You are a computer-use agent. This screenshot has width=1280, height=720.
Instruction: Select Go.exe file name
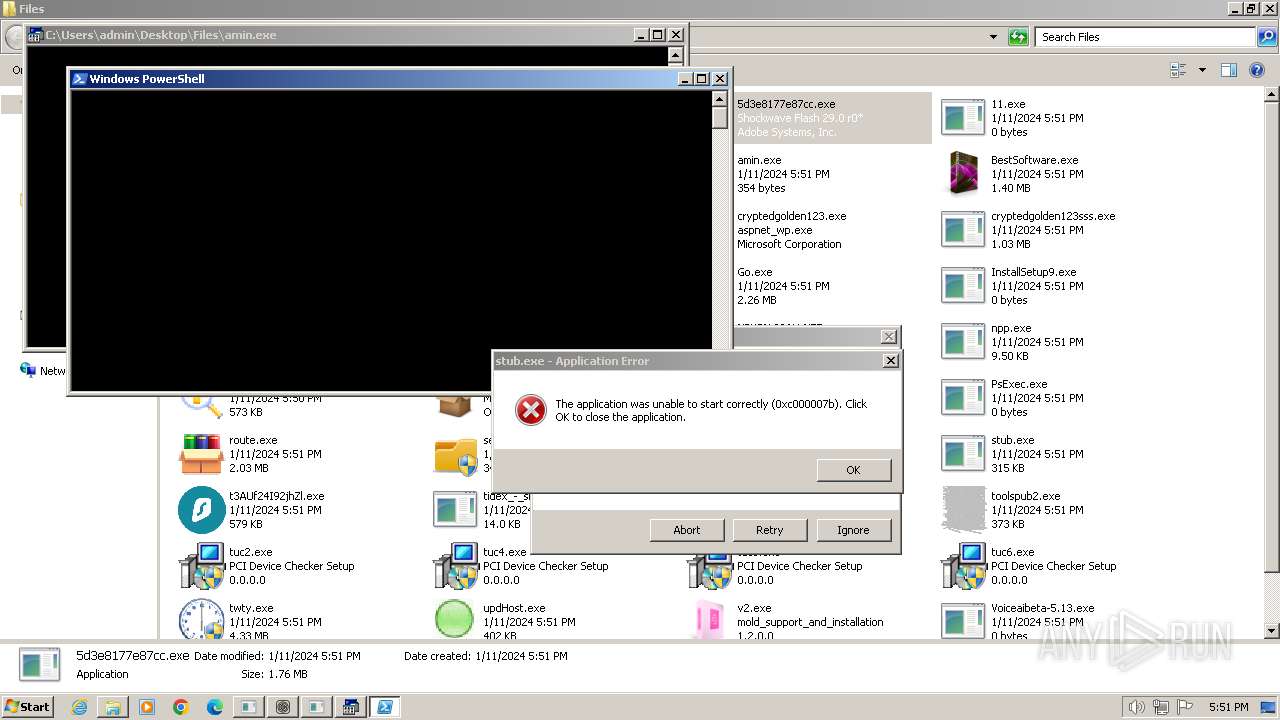coord(755,272)
